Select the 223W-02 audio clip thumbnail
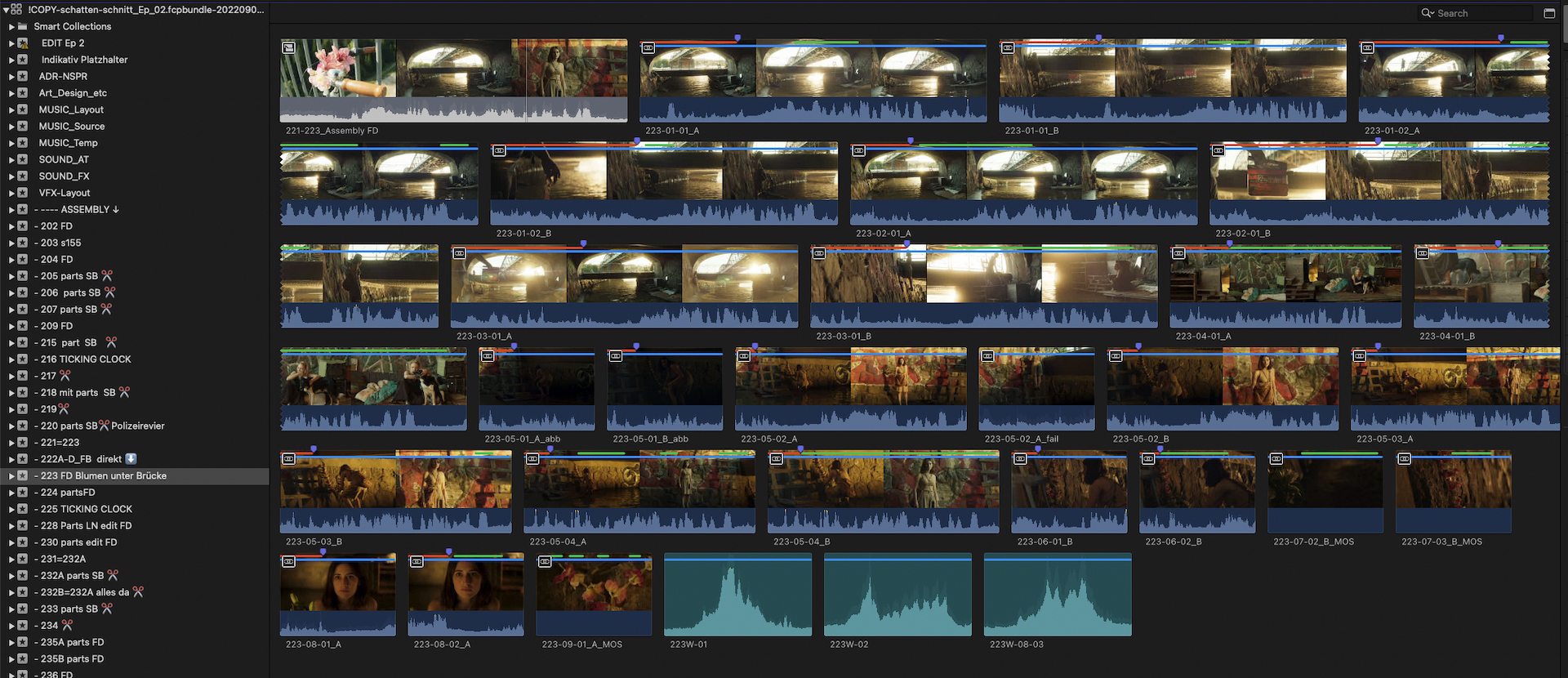 (x=897, y=595)
